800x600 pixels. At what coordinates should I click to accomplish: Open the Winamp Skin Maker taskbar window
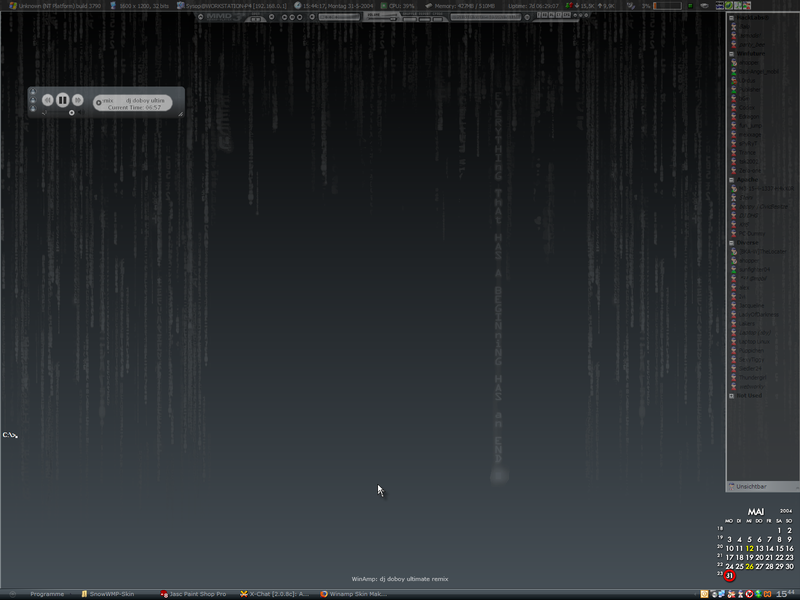[x=355, y=594]
